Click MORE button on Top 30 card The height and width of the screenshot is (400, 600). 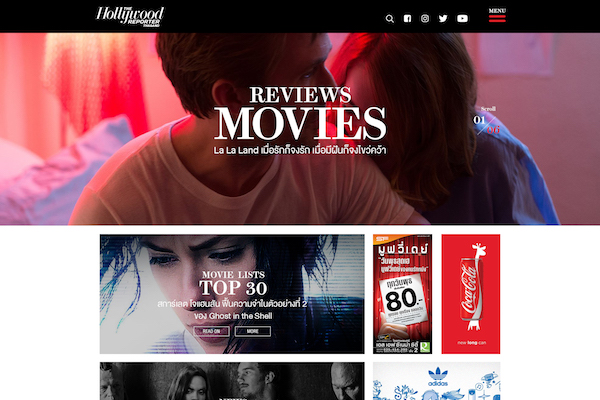tap(253, 331)
